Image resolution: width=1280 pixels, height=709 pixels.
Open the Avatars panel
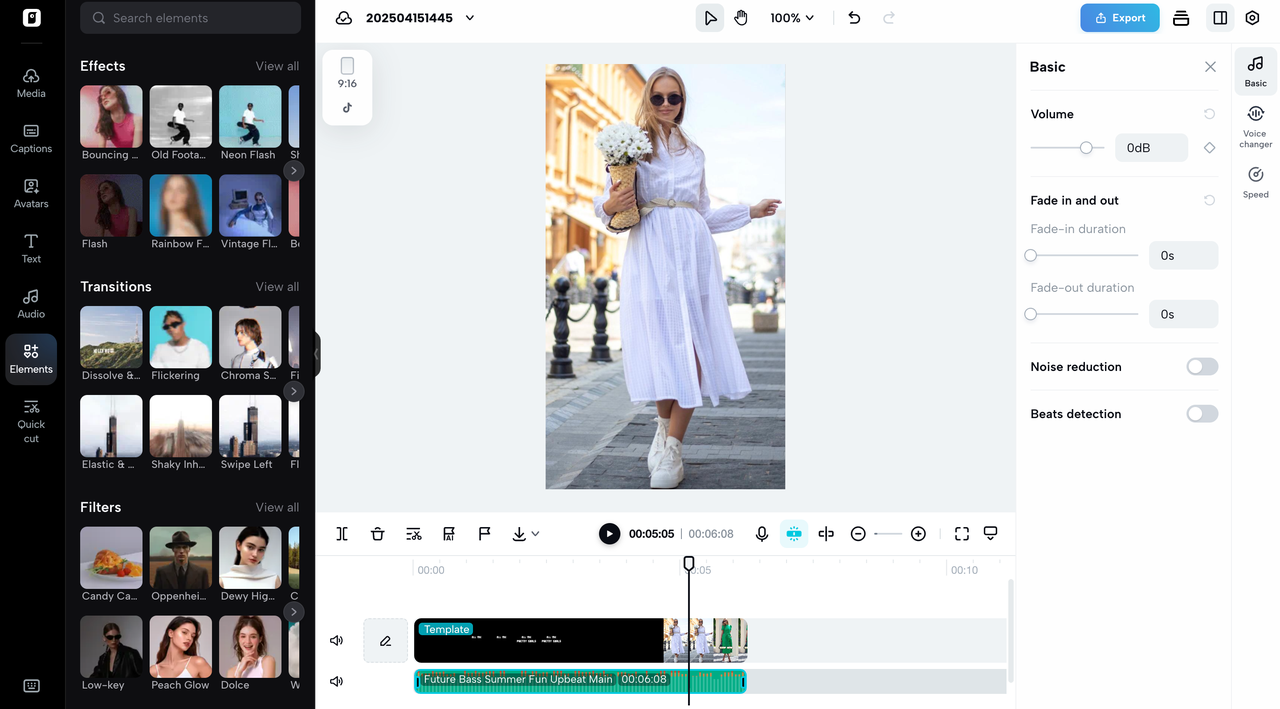point(31,193)
